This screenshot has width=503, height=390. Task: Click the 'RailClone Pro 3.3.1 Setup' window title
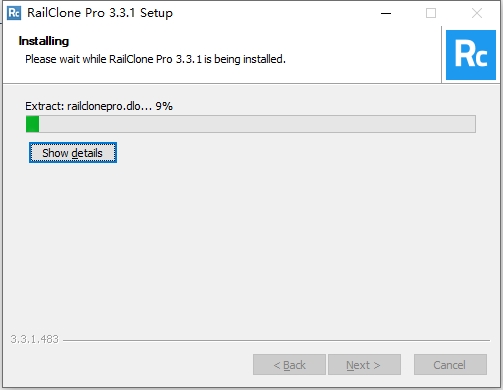100,13
